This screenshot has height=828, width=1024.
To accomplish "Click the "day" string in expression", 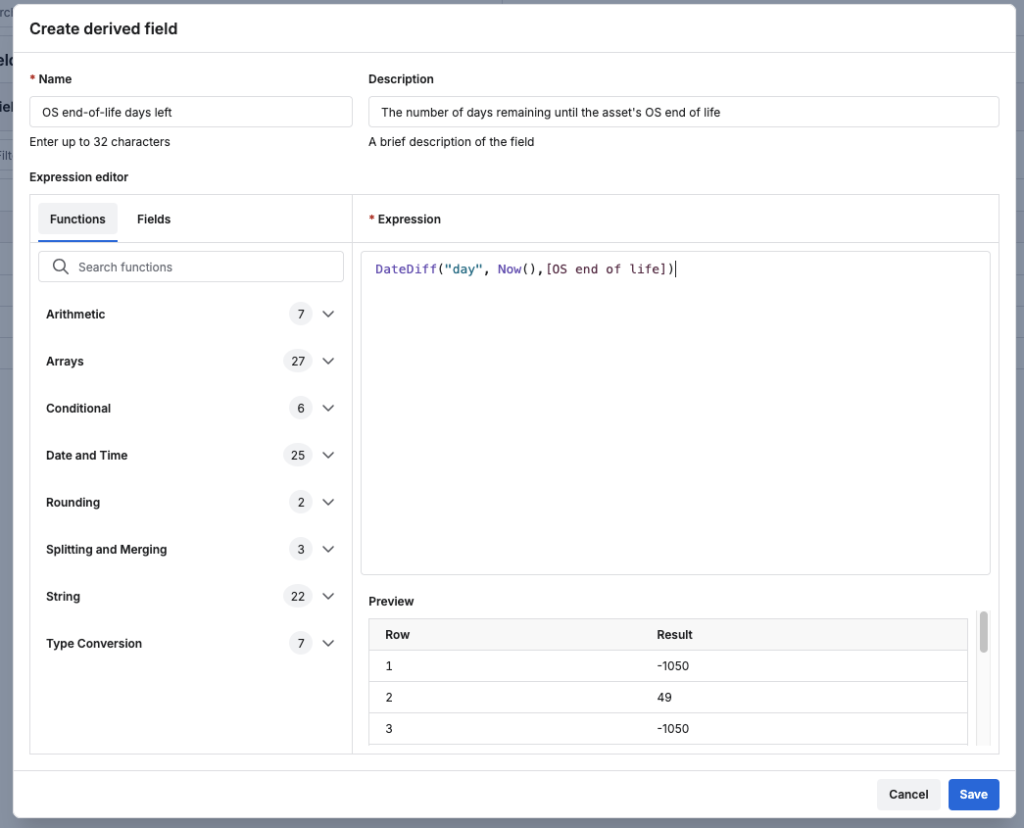I will [463, 269].
